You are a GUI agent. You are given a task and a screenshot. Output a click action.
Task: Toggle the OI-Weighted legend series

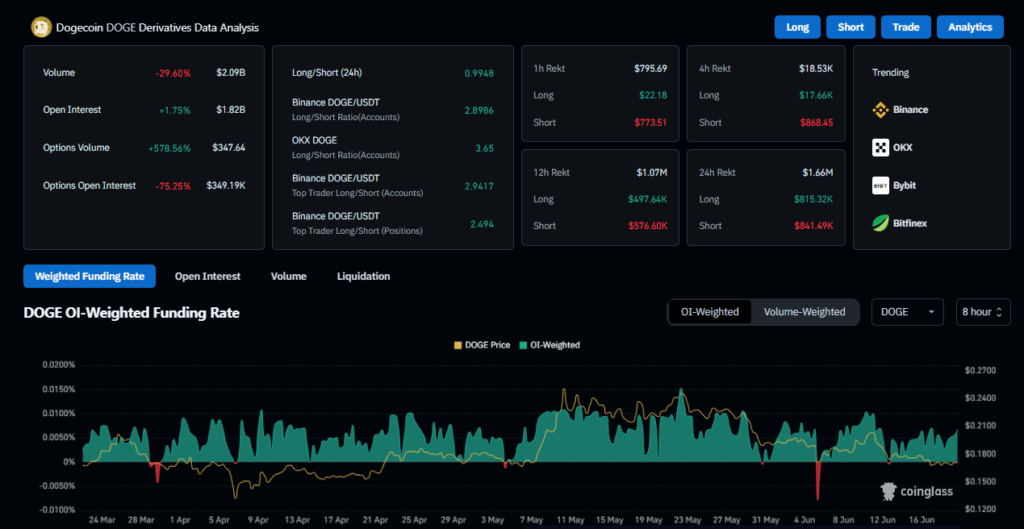[549, 345]
